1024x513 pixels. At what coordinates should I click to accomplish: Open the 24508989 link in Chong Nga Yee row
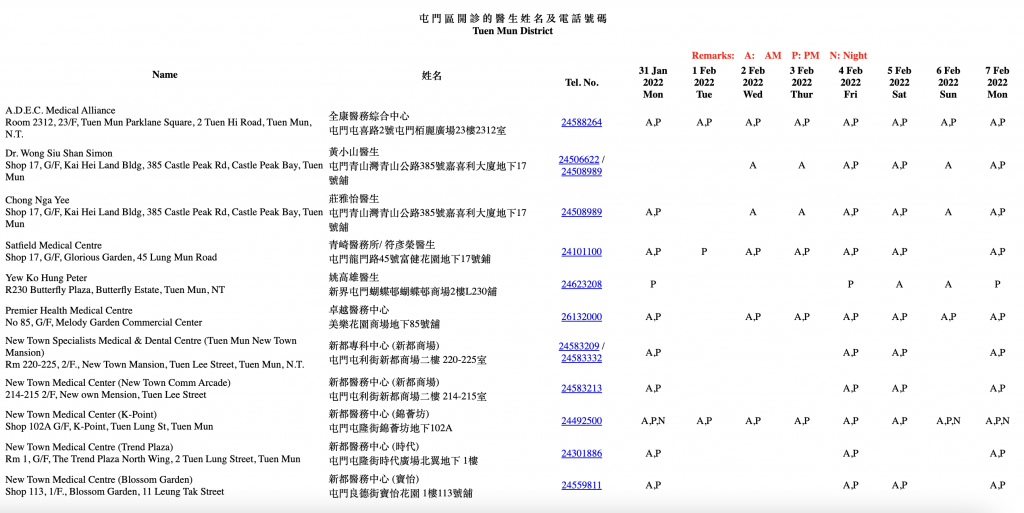[x=581, y=212]
